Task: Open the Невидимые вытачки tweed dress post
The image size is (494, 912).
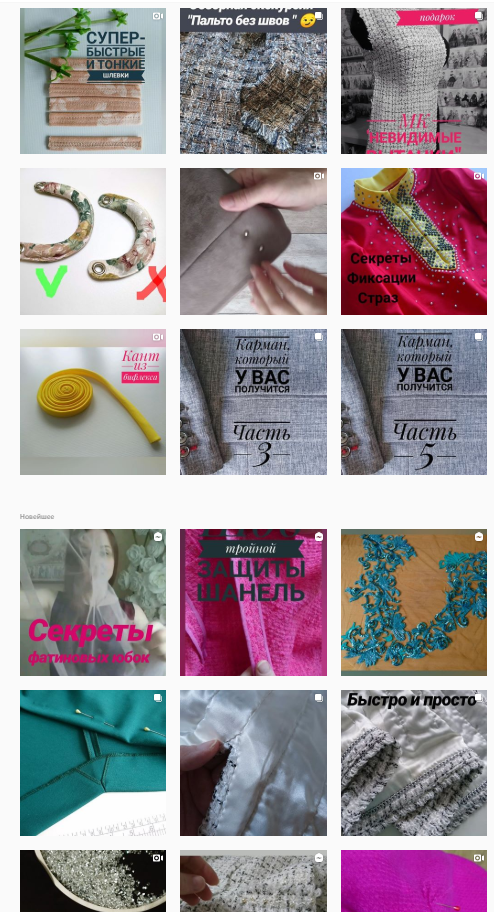Action: click(414, 81)
